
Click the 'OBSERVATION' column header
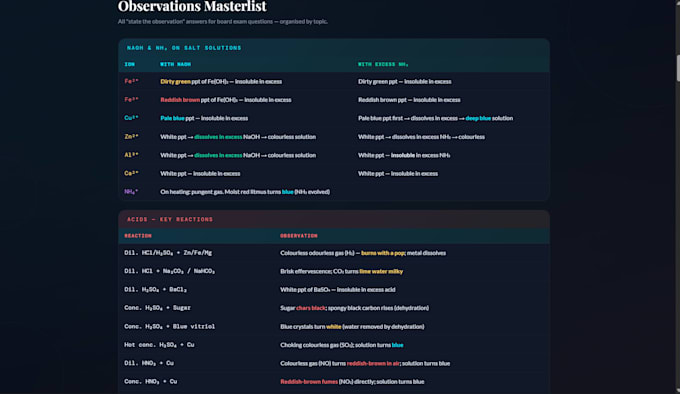[x=299, y=236]
